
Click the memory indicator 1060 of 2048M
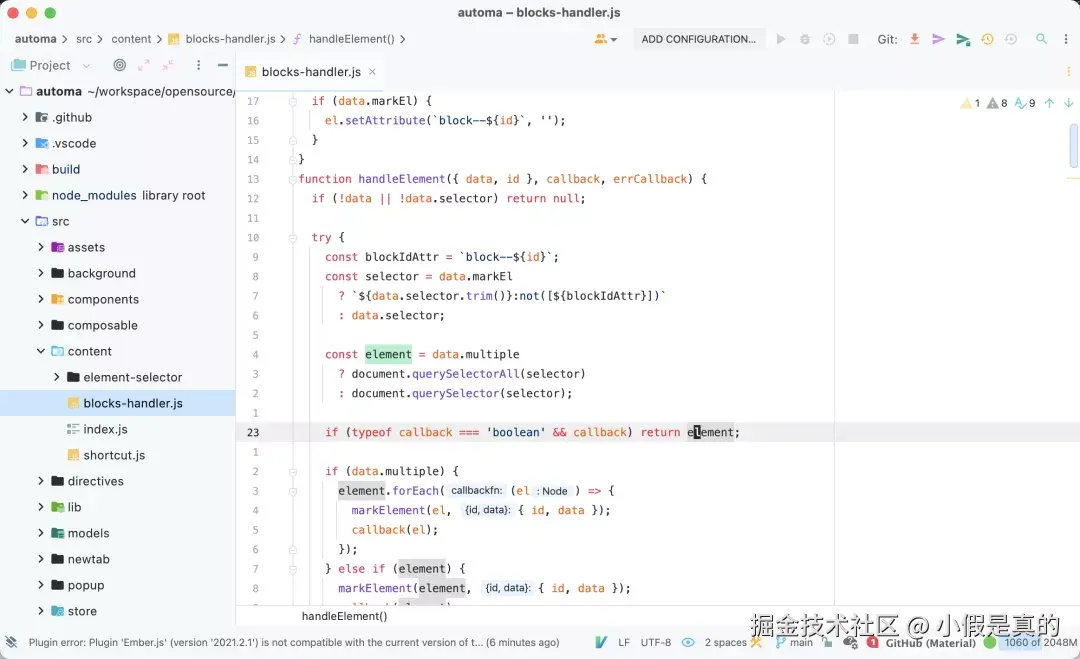point(1040,642)
